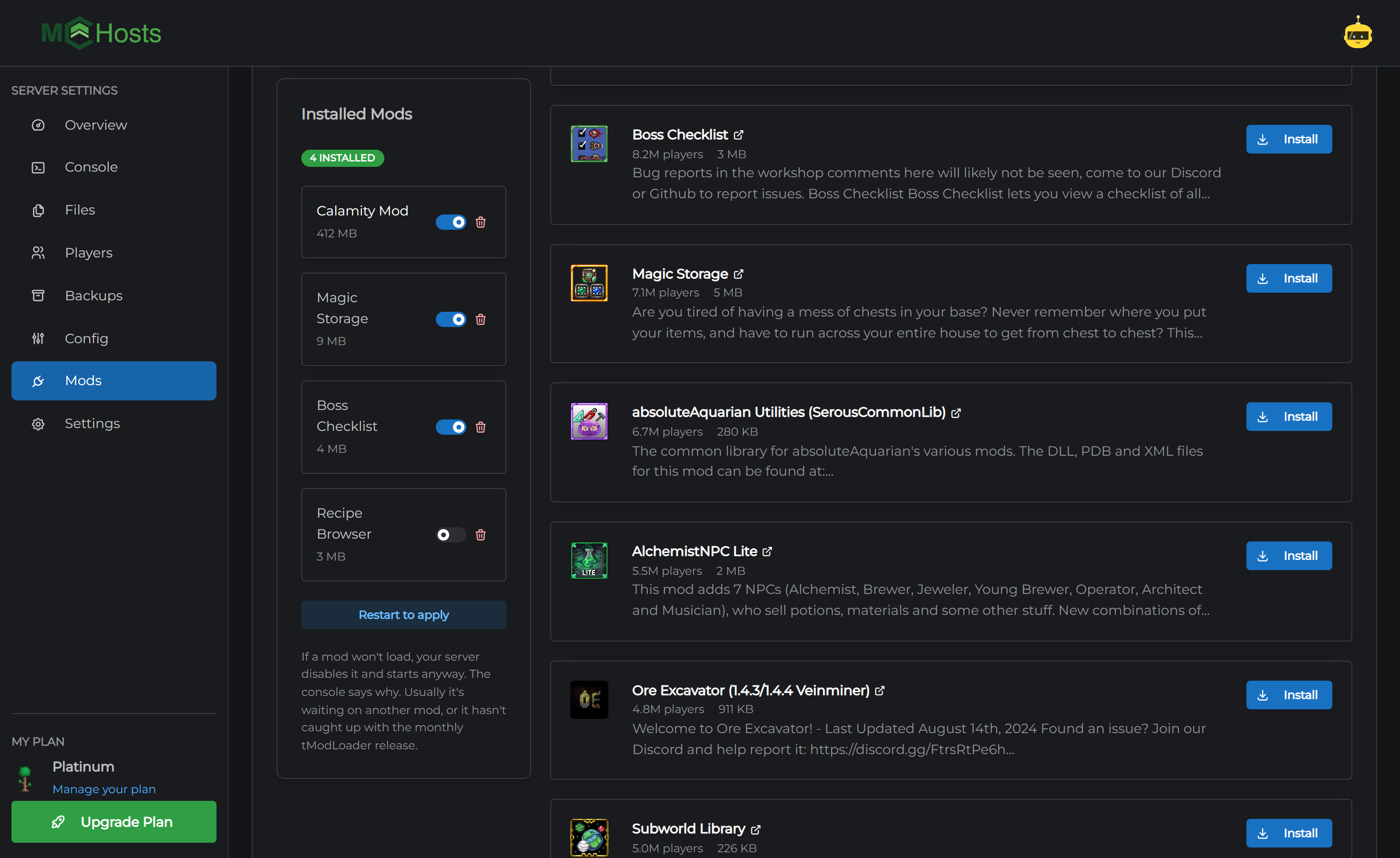Select the Mods sidebar item
The height and width of the screenshot is (858, 1400).
coord(113,380)
